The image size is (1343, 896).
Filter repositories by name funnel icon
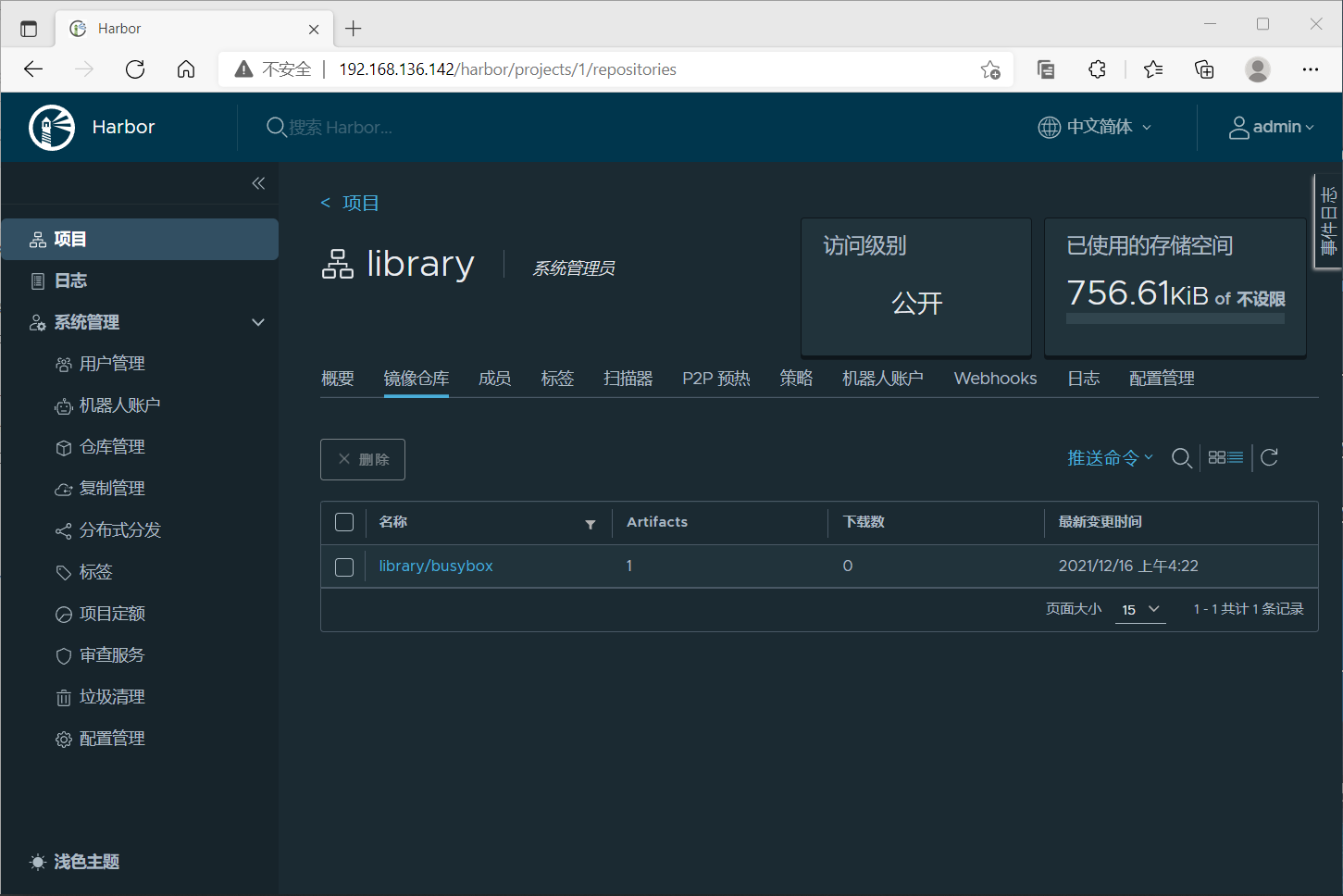591,524
